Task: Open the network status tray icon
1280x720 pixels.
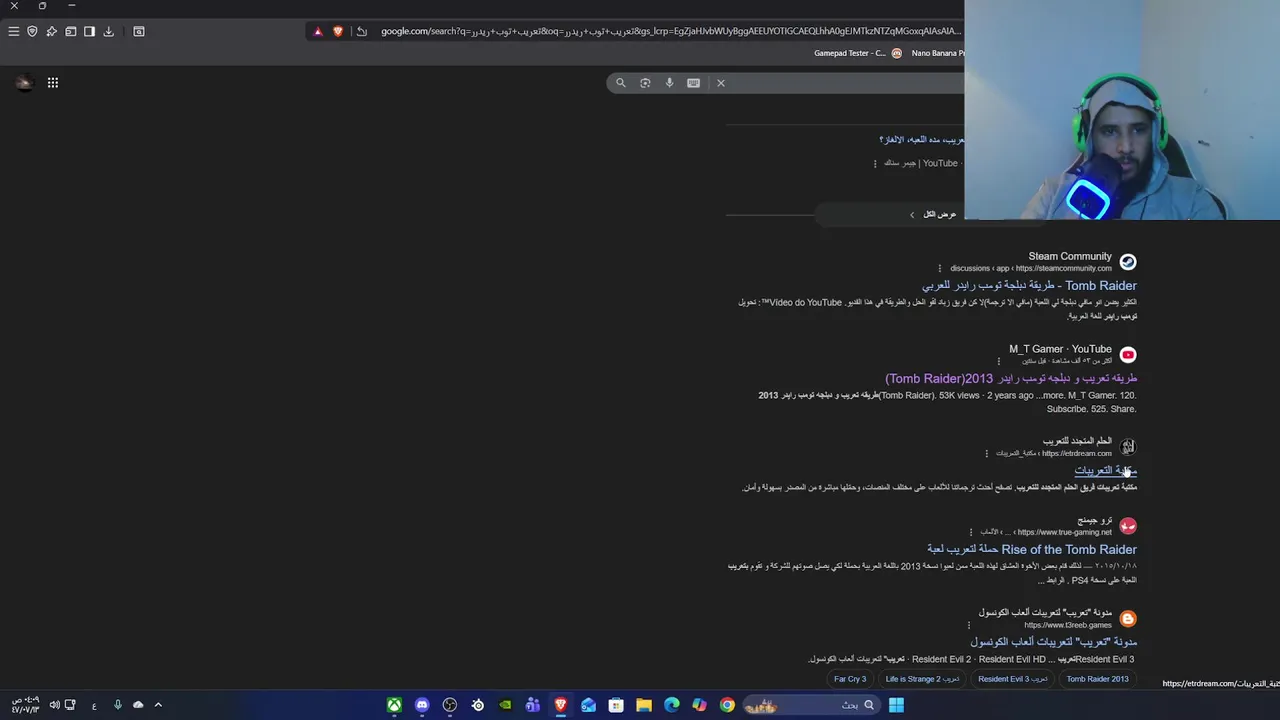Action: [70, 705]
